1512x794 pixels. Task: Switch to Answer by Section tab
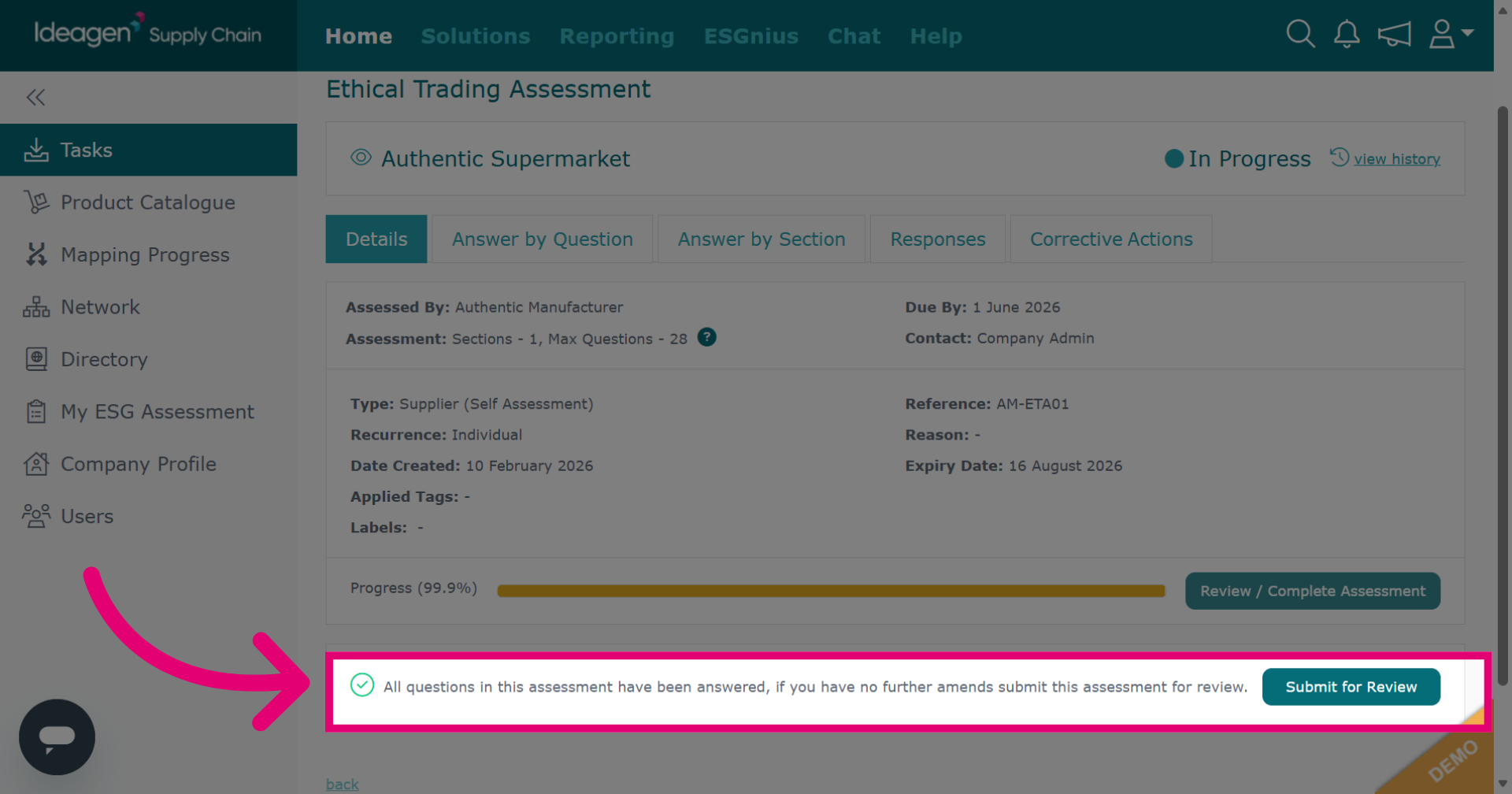tap(762, 239)
